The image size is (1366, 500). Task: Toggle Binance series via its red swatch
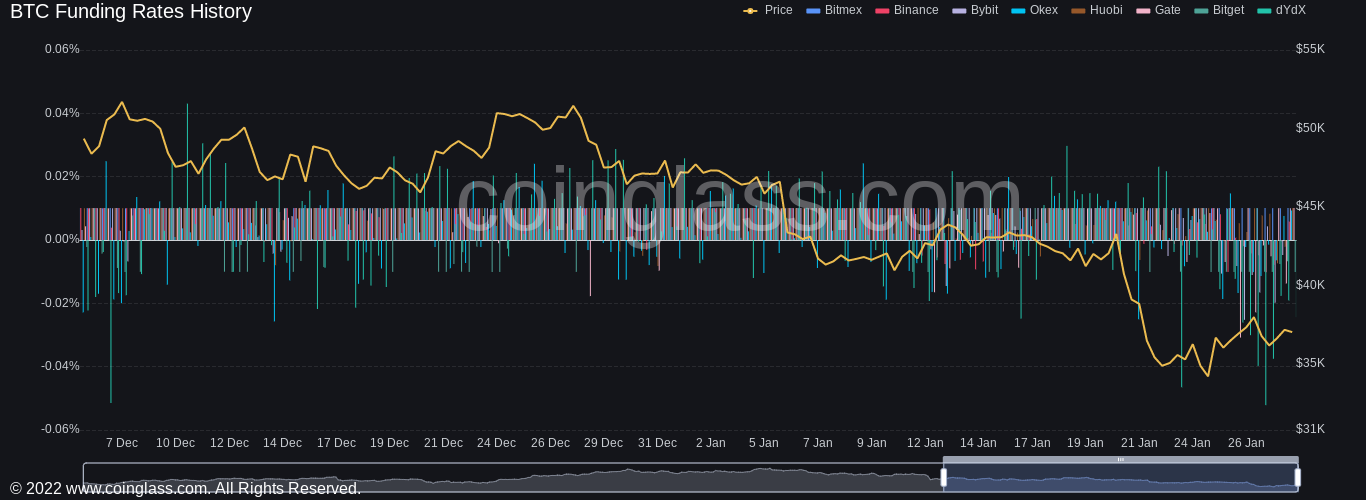click(x=882, y=10)
